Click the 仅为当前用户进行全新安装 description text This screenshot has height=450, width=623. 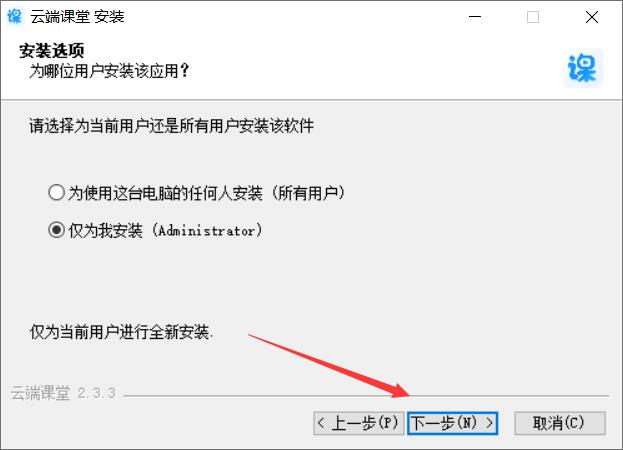121,332
